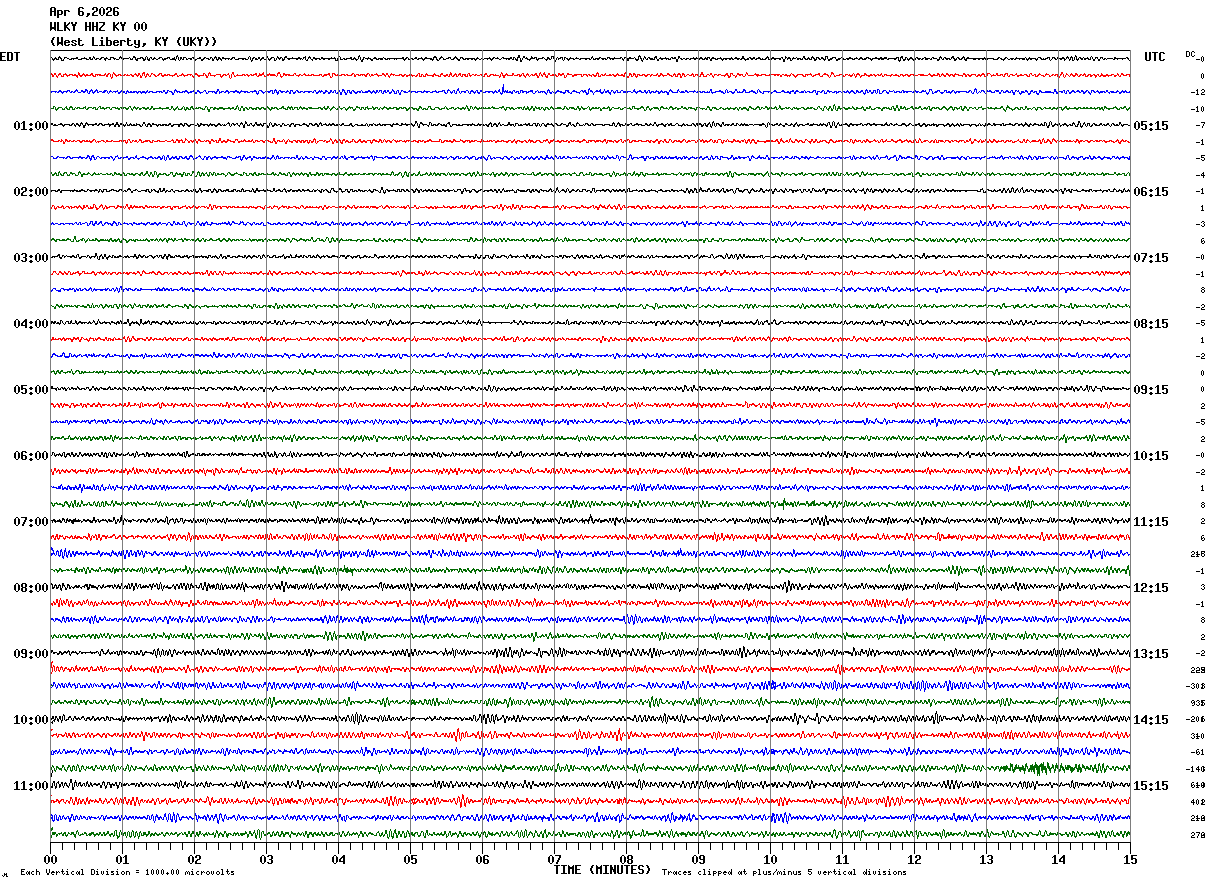Click the date label "Apr 6,2026"

84,12
